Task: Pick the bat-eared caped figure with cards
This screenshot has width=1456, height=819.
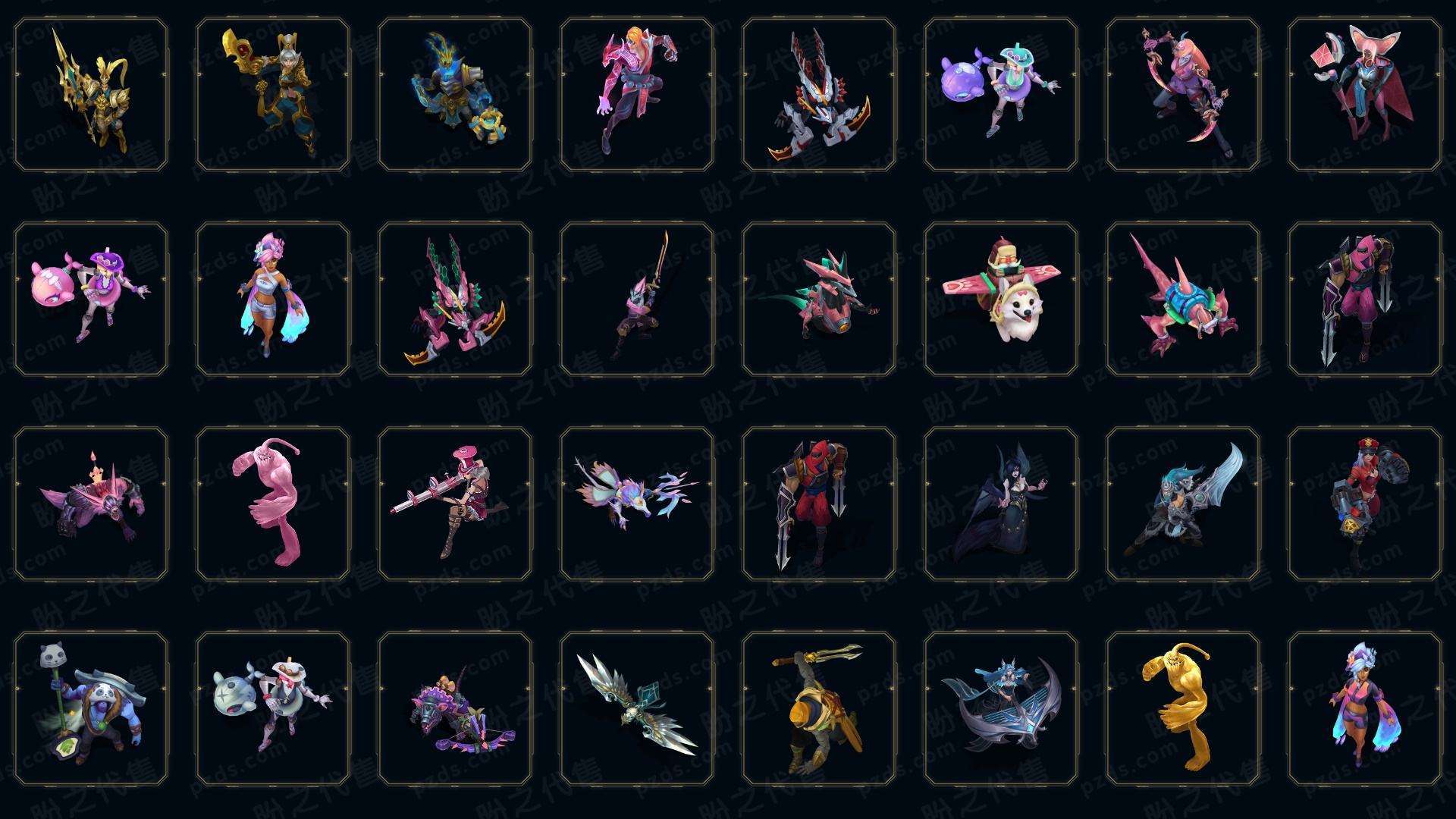Action: [1365, 94]
